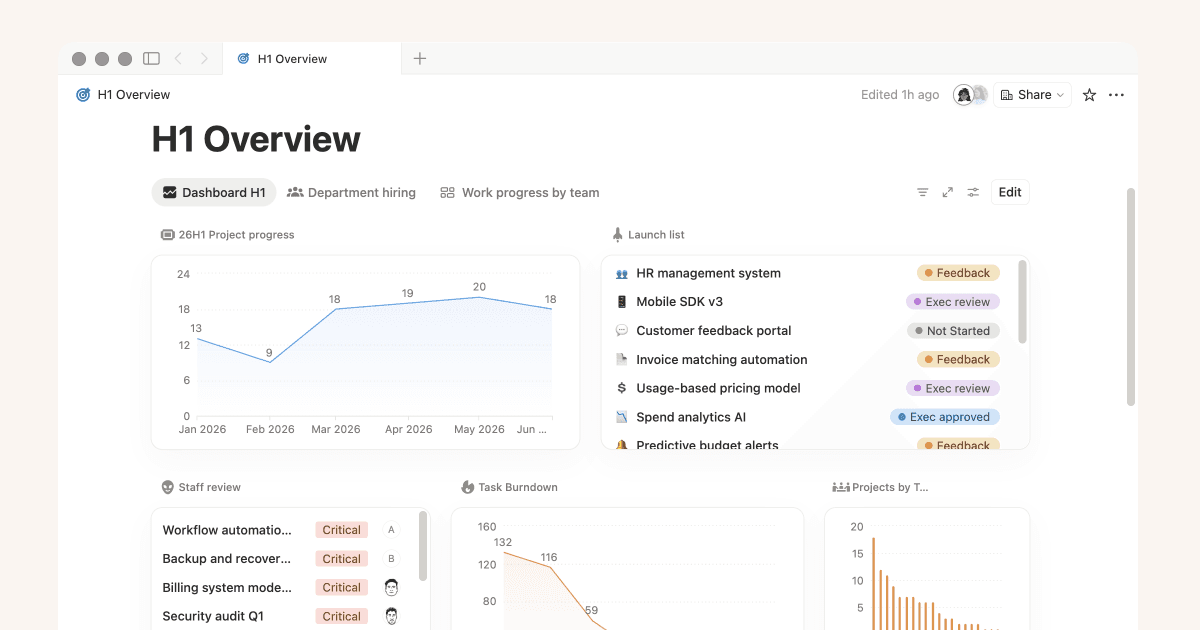Click the icon next to Staff review
The width and height of the screenshot is (1200, 630).
(166, 487)
